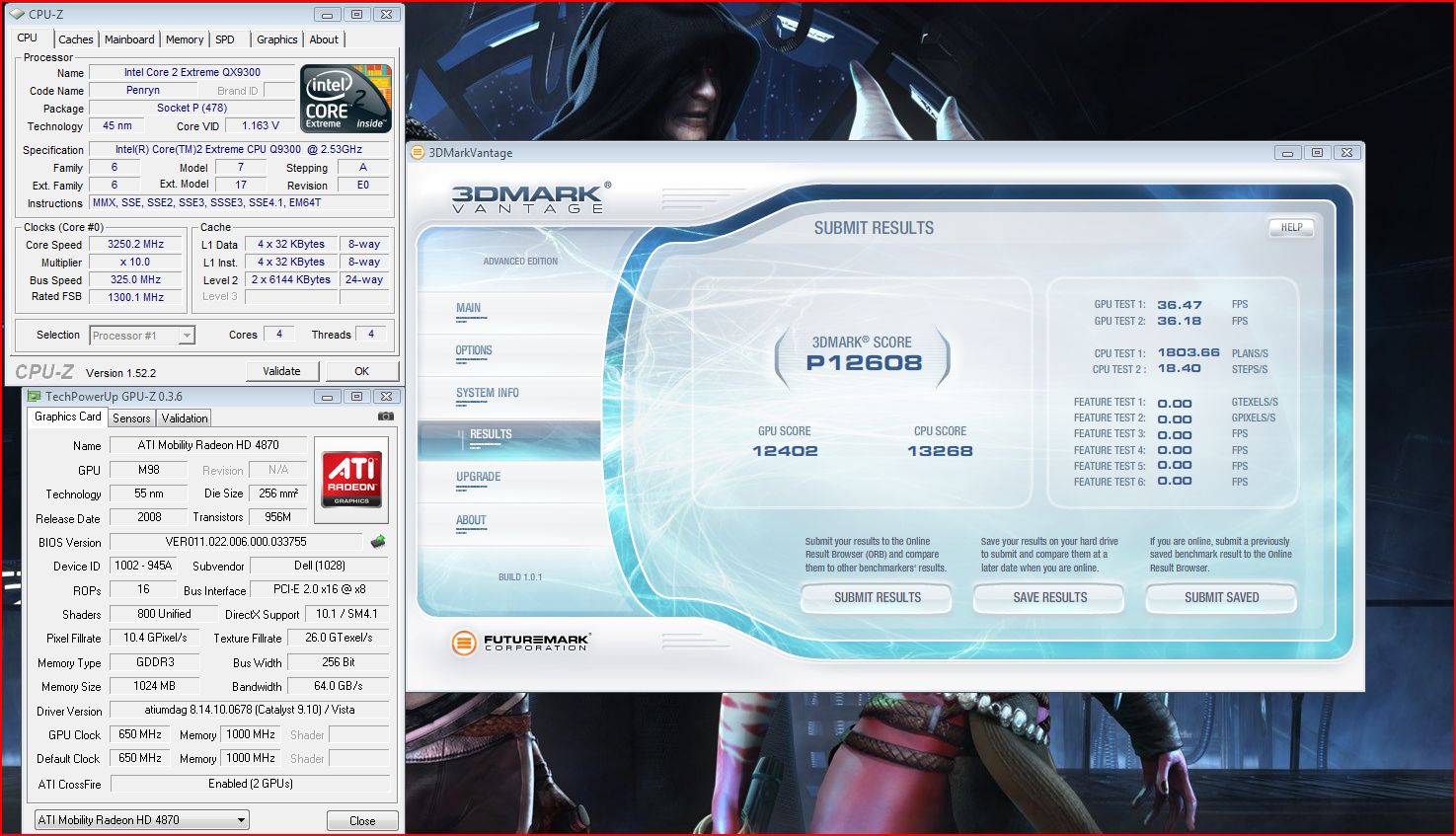This screenshot has height=836, width=1456.
Task: Switch to the About tab in CPU-Z
Action: pyautogui.click(x=324, y=39)
